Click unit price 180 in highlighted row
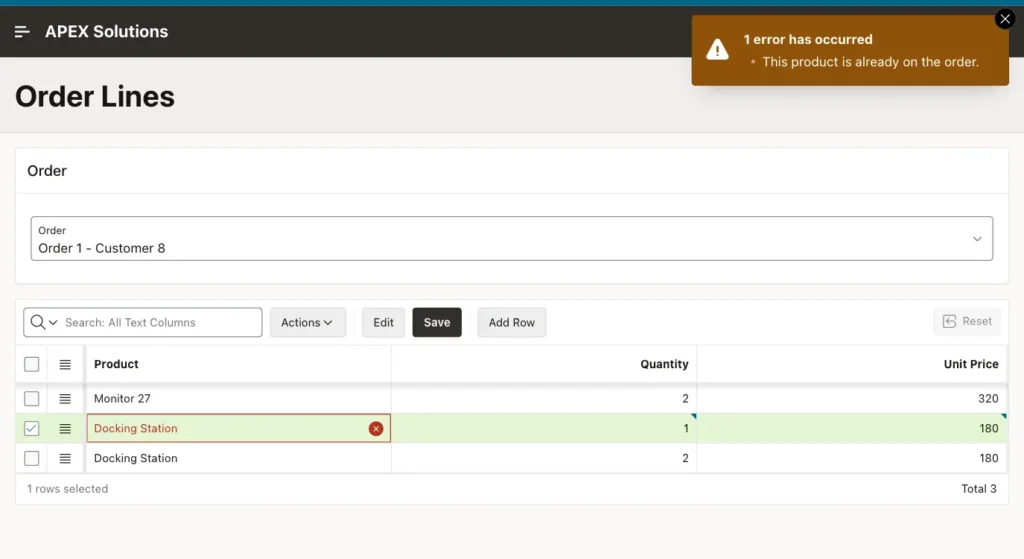Image resolution: width=1024 pixels, height=559 pixels. pyautogui.click(x=852, y=428)
